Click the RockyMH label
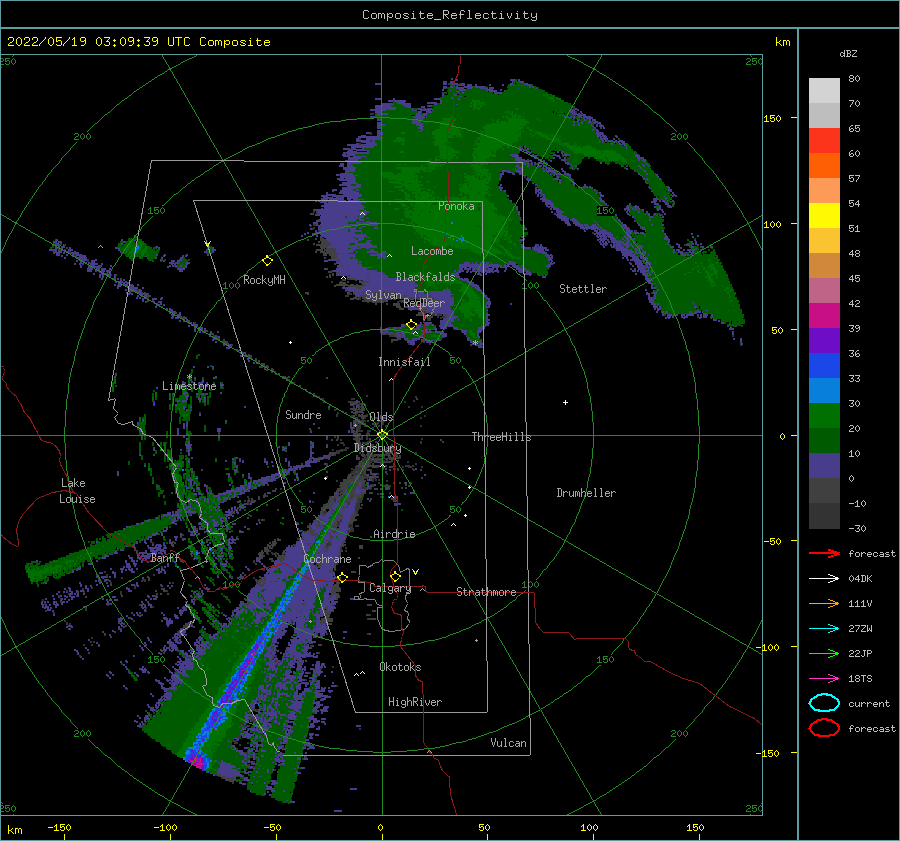This screenshot has width=900, height=841. click(264, 280)
